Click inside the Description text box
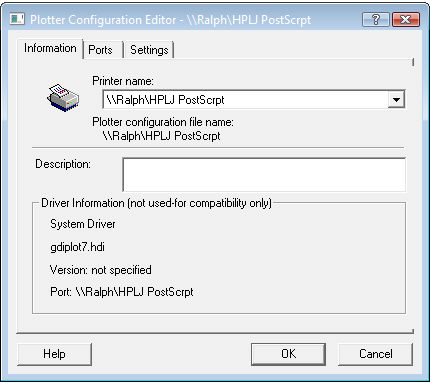The width and height of the screenshot is (430, 382). (x=264, y=175)
